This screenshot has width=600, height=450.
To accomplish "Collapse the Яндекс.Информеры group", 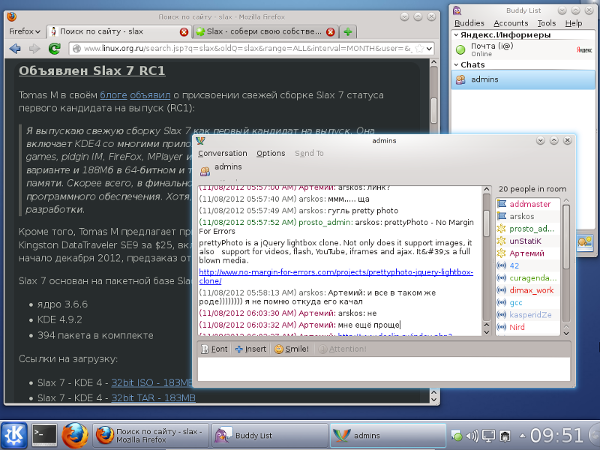I will [x=456, y=35].
